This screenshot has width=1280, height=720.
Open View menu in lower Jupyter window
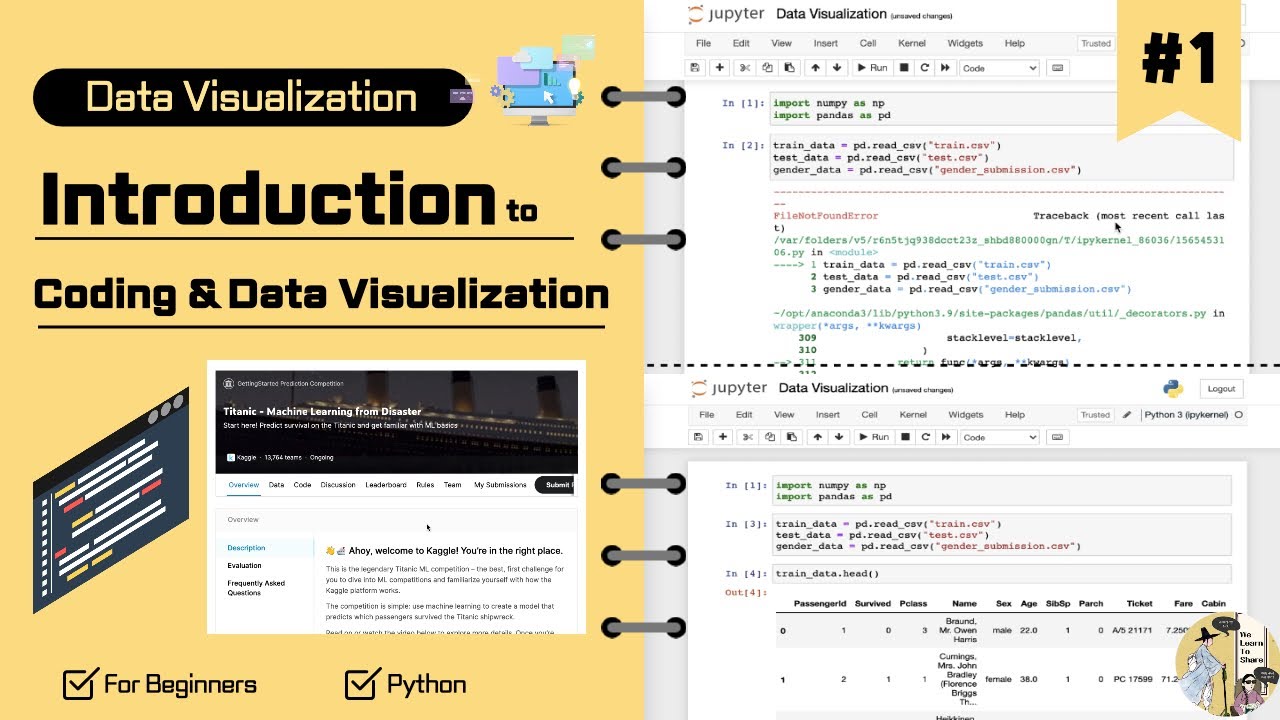(x=784, y=414)
